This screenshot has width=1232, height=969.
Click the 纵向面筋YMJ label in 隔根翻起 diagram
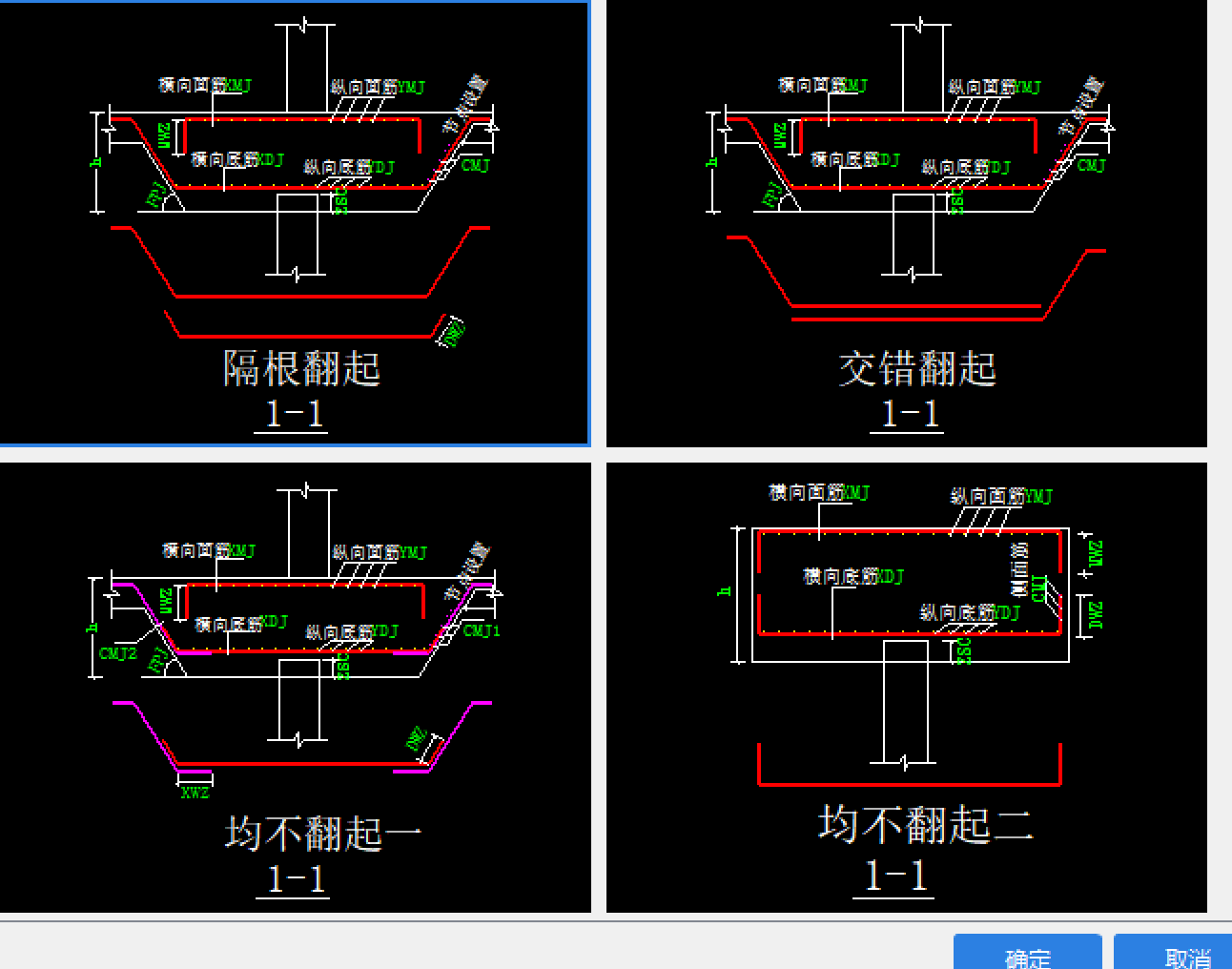[378, 87]
